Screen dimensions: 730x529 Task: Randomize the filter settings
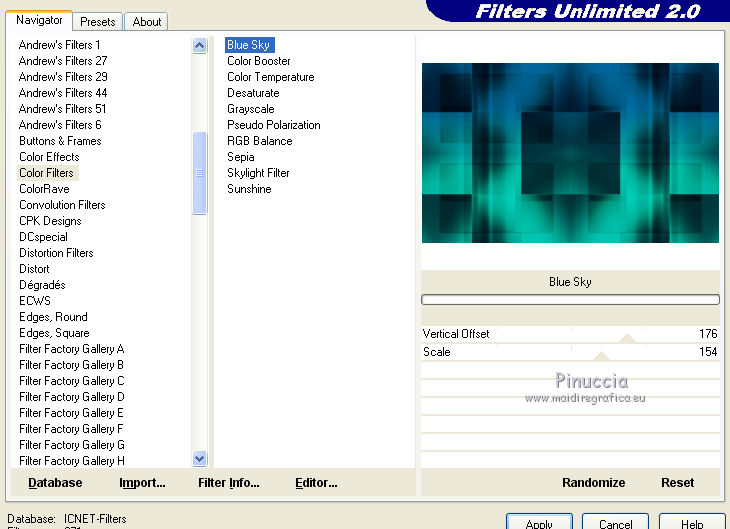point(594,483)
